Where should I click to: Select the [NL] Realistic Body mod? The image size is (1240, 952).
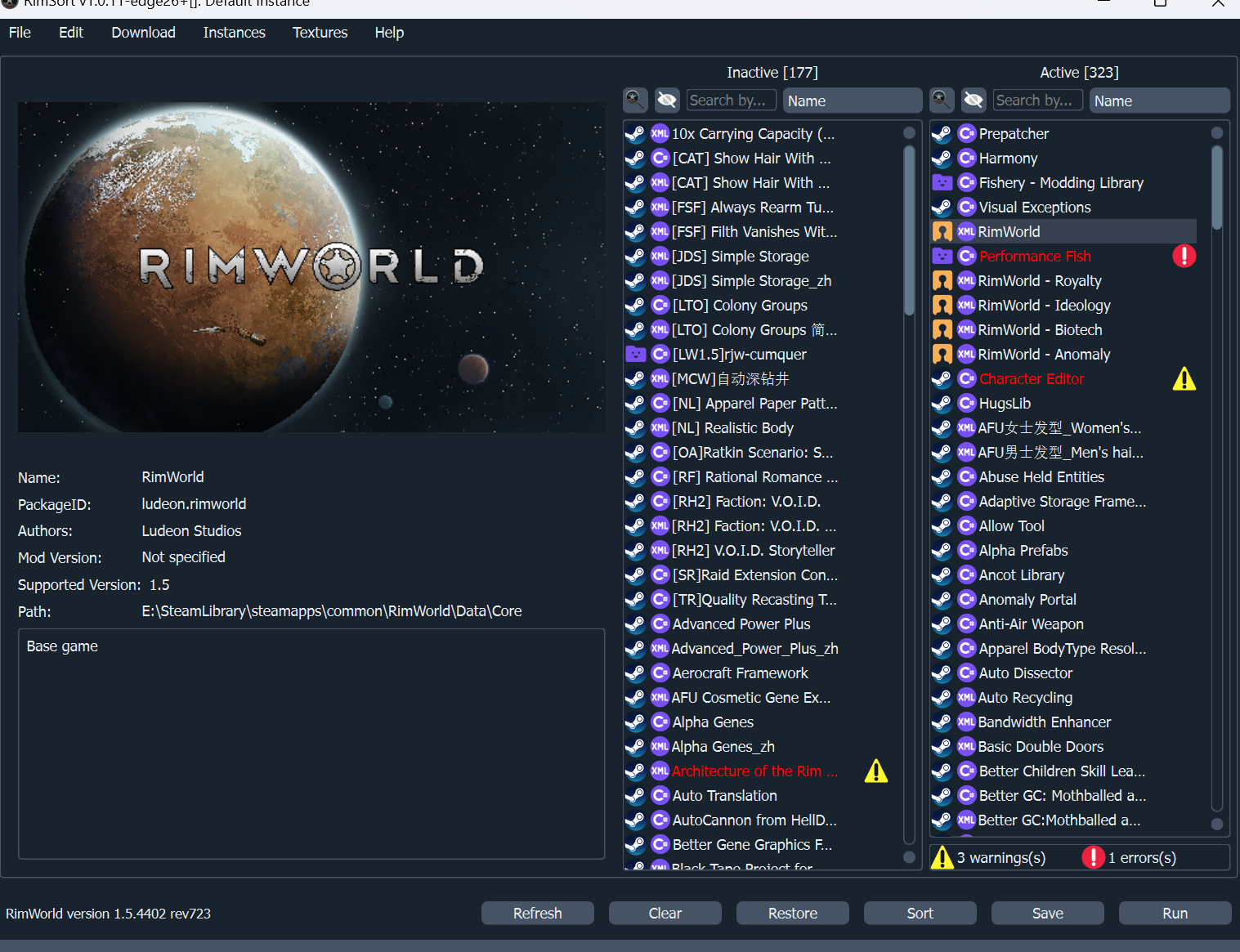point(757,427)
